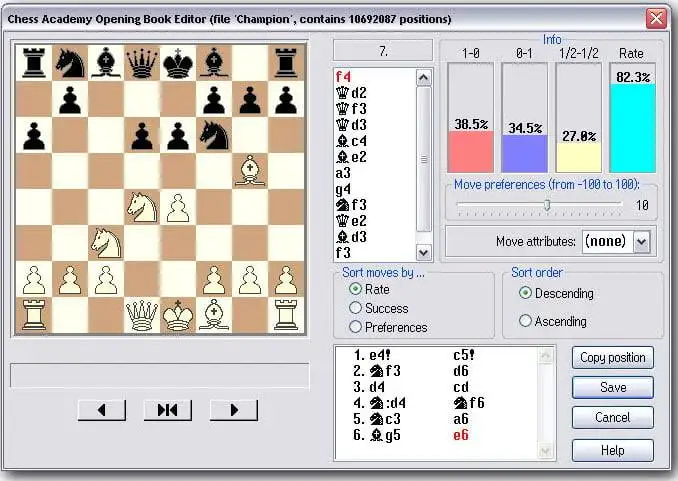Viewport: 678px width, 481px height.
Task: Select the white queen on d1
Action: (142, 316)
